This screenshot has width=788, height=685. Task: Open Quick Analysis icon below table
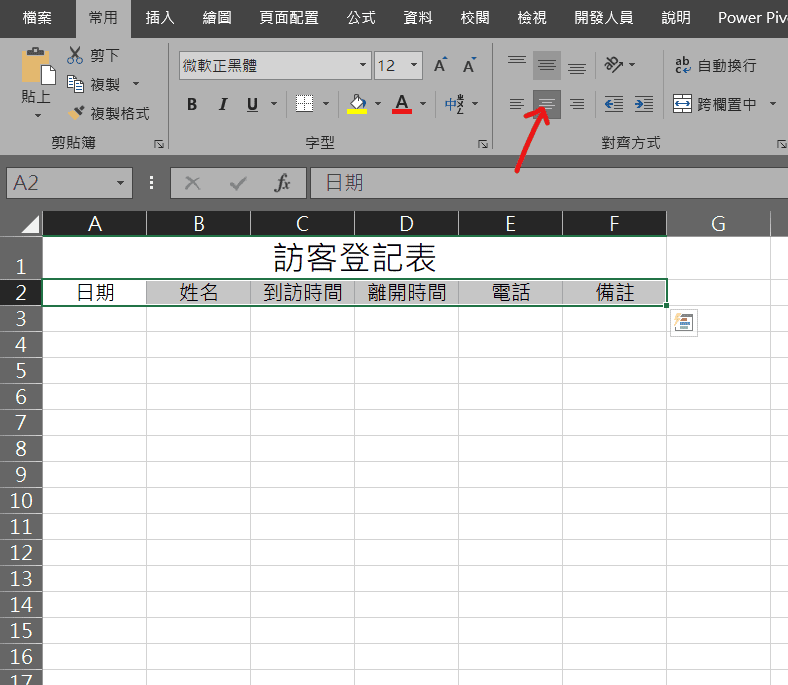click(683, 322)
